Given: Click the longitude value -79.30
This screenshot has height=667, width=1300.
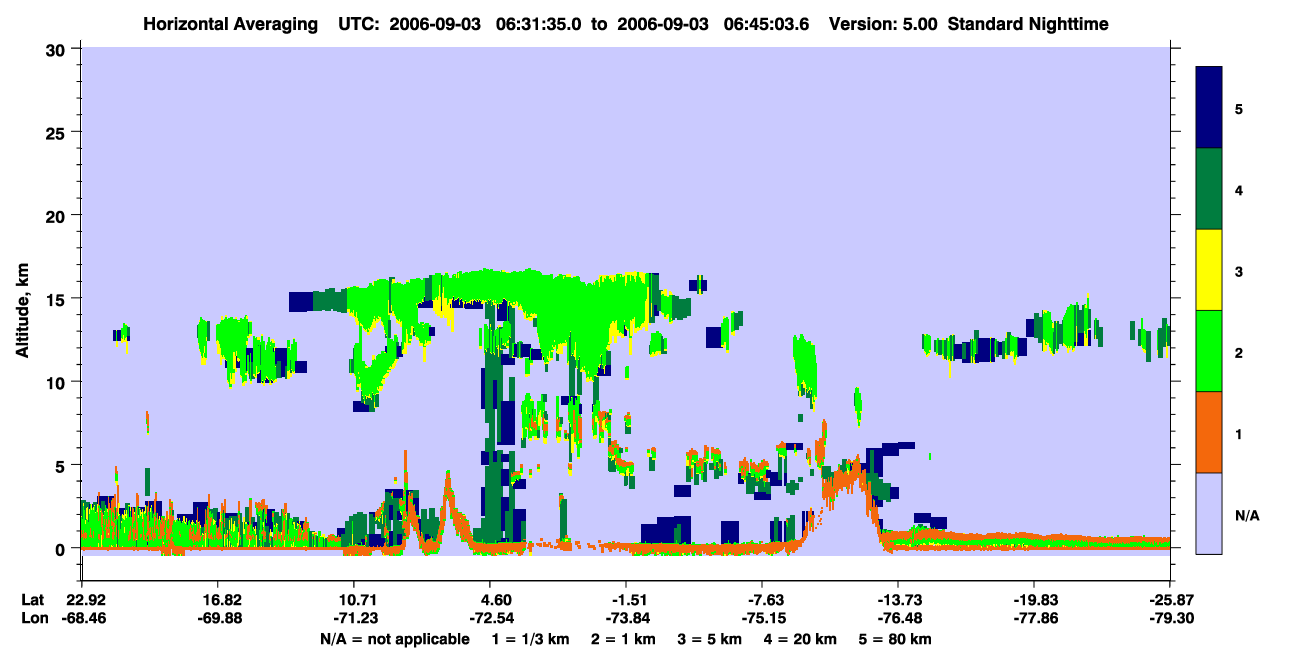Looking at the screenshot, I should pyautogui.click(x=1170, y=618).
